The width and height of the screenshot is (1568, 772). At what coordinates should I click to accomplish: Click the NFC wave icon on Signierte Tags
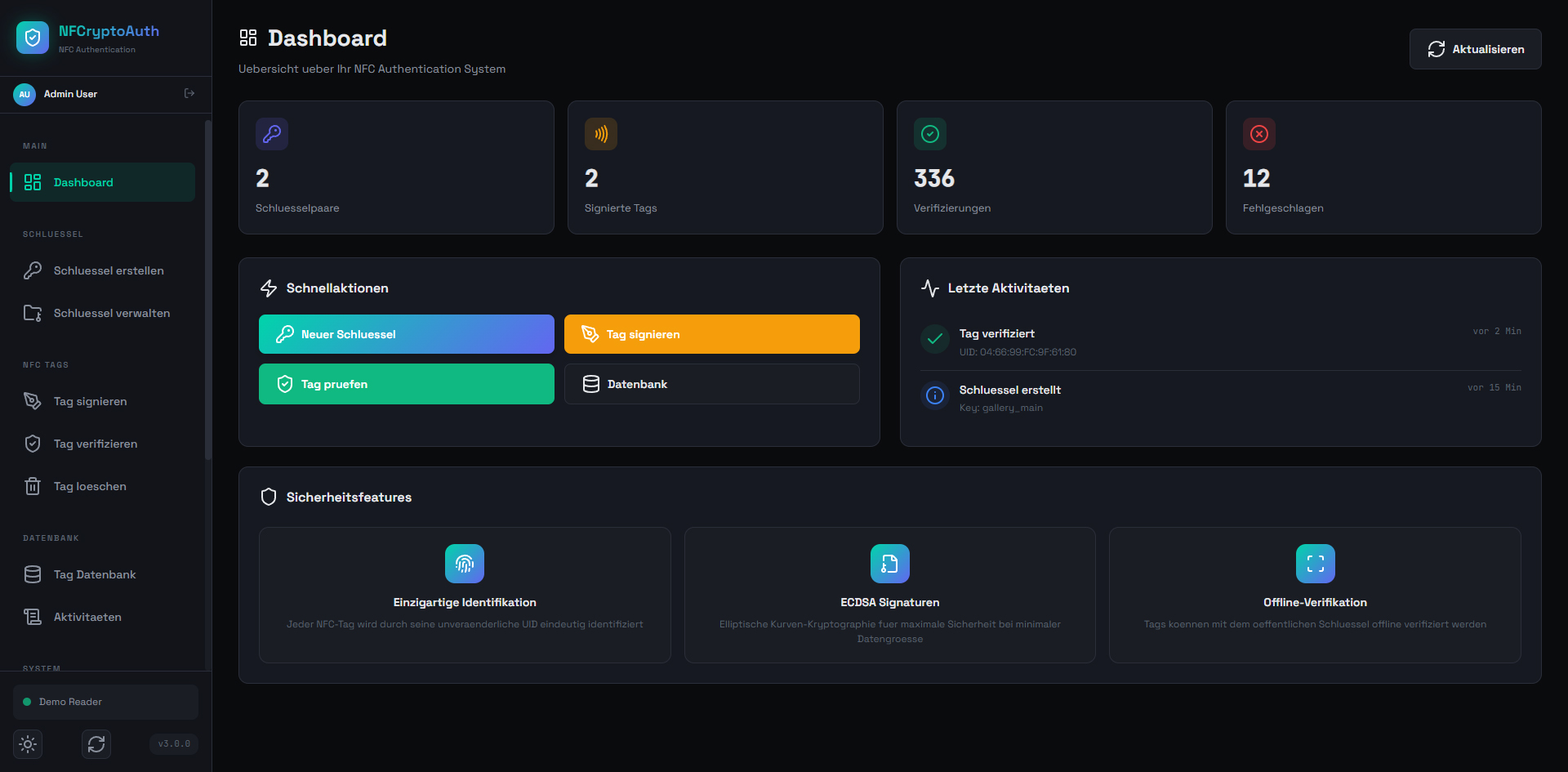pyautogui.click(x=601, y=134)
